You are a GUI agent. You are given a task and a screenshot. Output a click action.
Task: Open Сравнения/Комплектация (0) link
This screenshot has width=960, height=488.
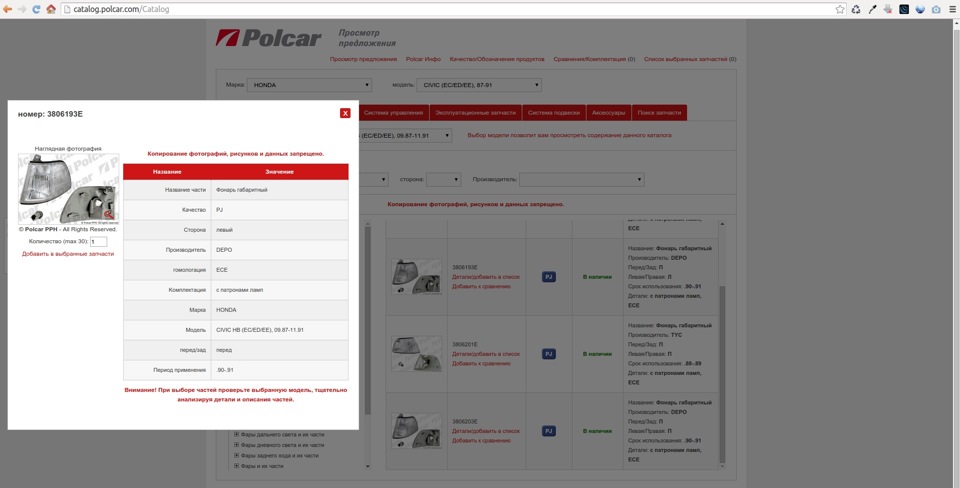pyautogui.click(x=594, y=59)
